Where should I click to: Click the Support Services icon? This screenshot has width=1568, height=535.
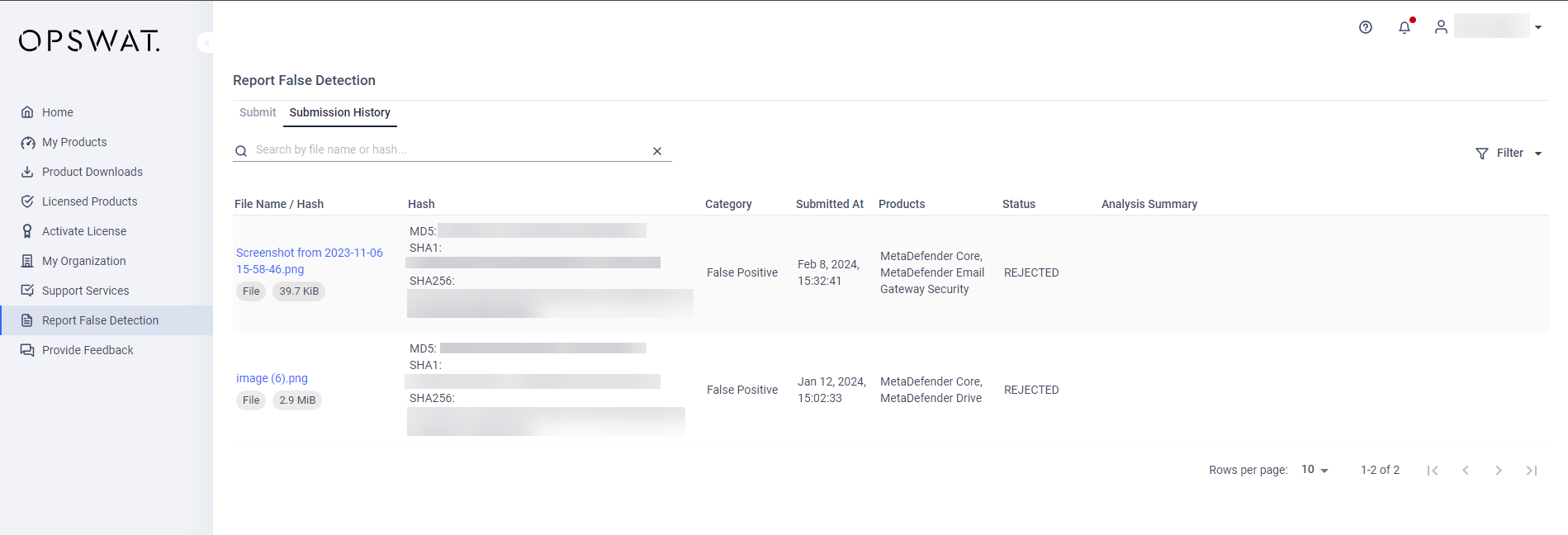27,291
